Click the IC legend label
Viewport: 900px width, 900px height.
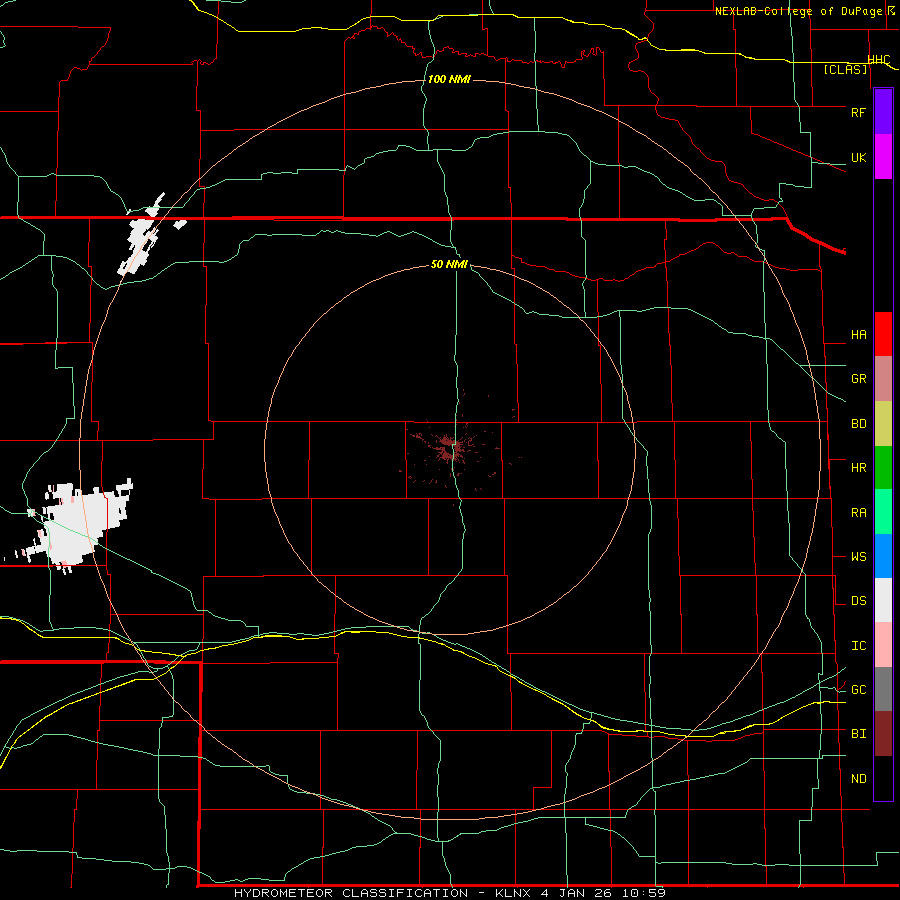(x=859, y=646)
